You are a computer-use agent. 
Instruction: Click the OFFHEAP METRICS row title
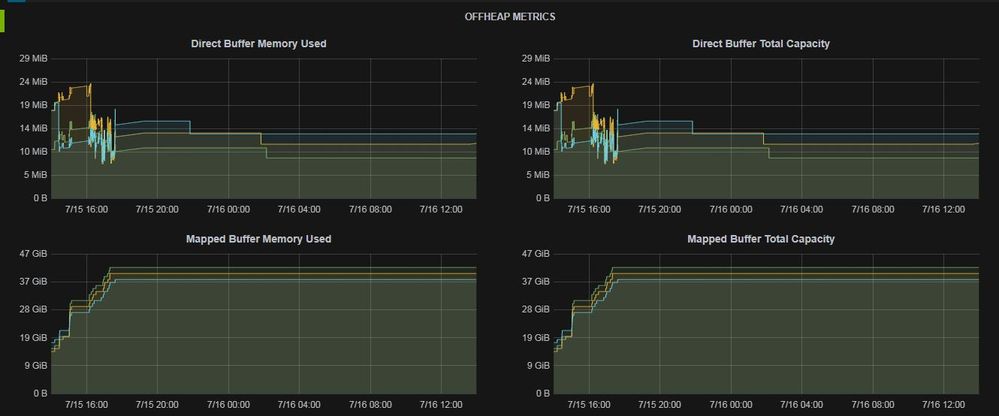510,17
